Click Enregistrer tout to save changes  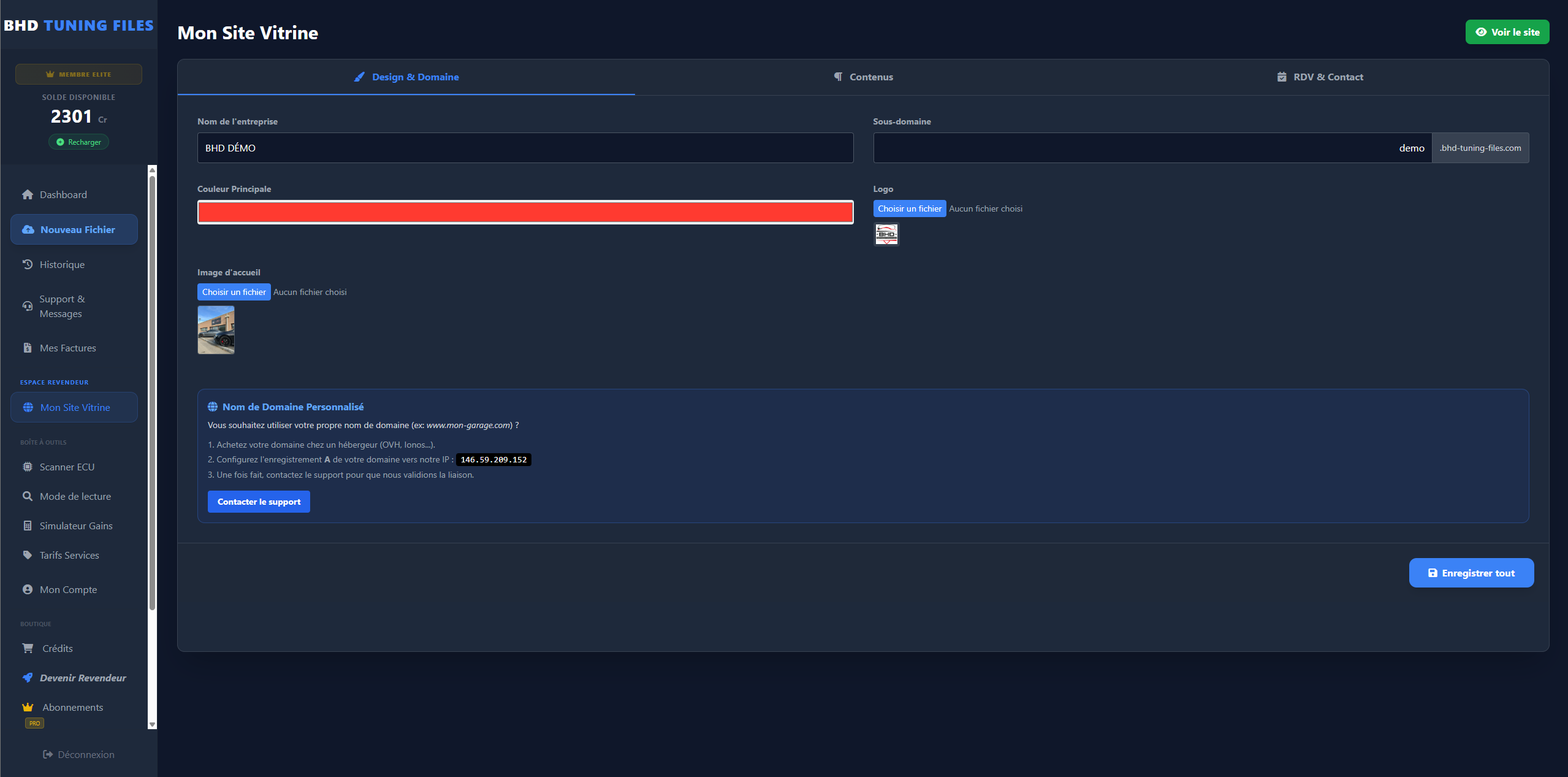pyautogui.click(x=1471, y=572)
